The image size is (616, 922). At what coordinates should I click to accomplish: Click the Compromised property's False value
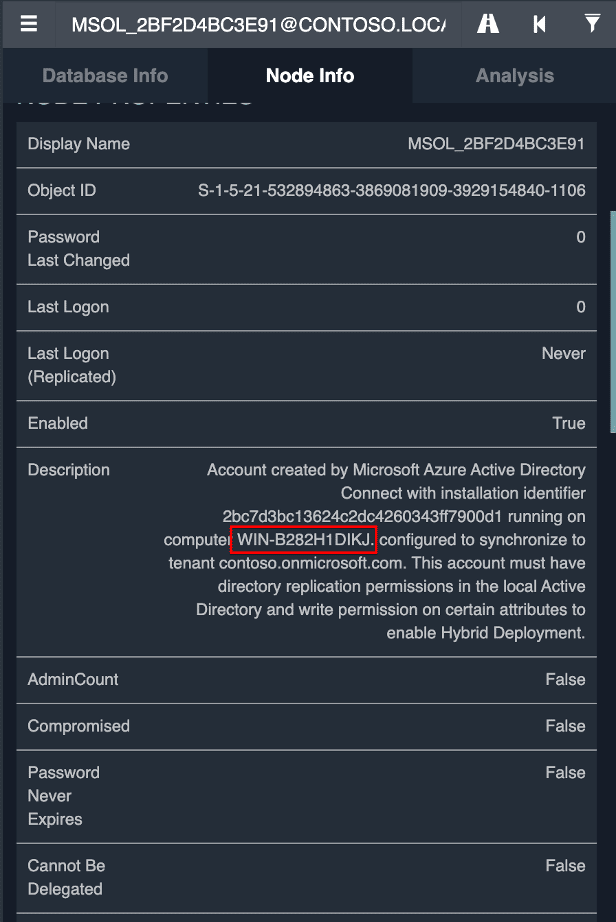pos(565,727)
